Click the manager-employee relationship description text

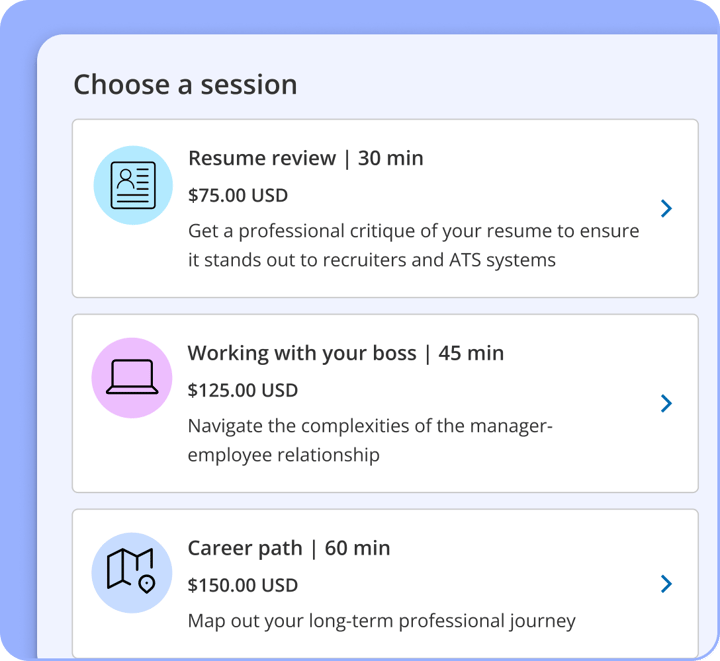(370, 440)
